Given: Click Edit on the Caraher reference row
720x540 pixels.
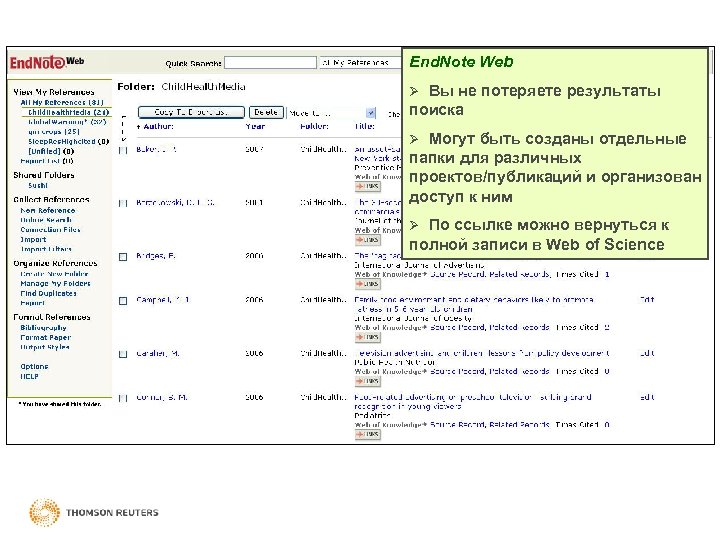Looking at the screenshot, I should click(647, 354).
